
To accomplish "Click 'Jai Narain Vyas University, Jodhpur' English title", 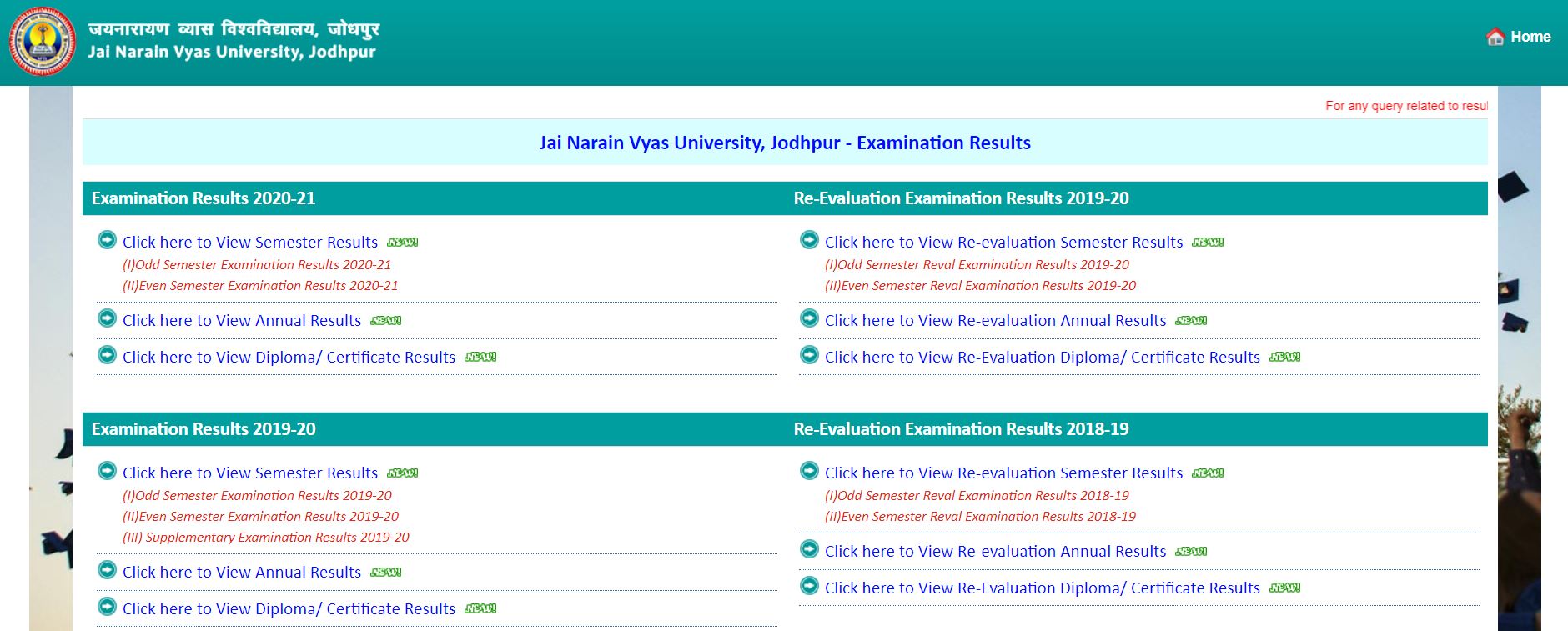I will pos(232,53).
